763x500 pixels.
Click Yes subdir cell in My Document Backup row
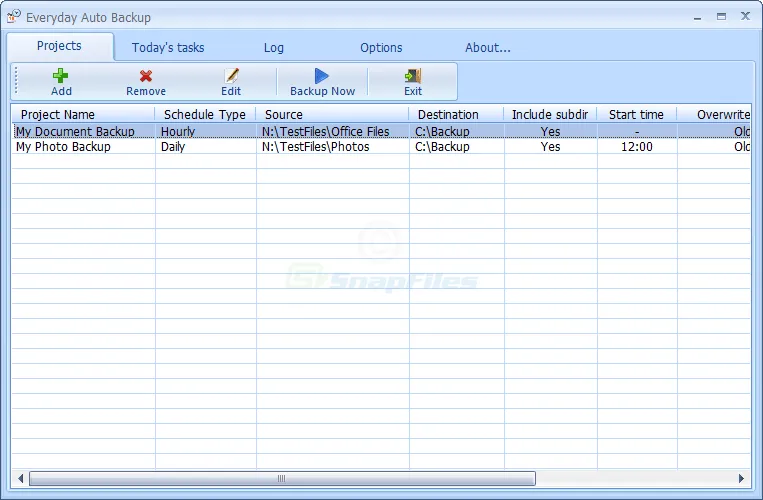coord(550,131)
